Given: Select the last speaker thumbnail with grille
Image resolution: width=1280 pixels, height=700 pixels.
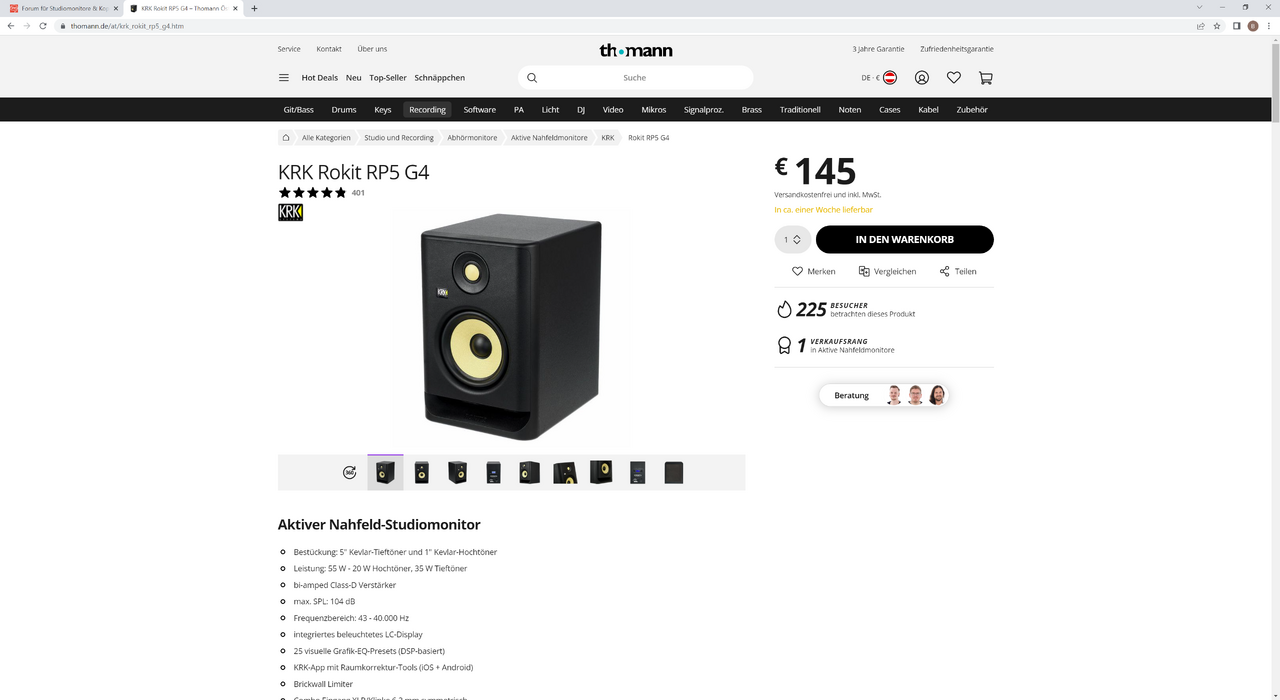Looking at the screenshot, I should 673,473.
